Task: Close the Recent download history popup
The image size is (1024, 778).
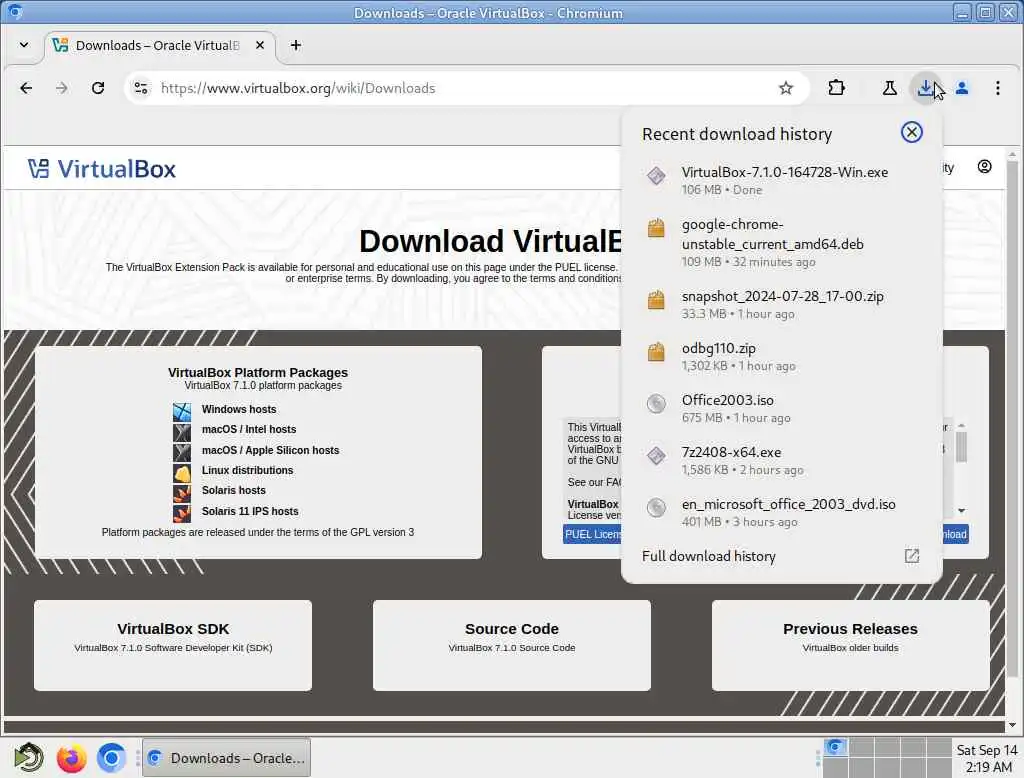Action: (x=912, y=133)
